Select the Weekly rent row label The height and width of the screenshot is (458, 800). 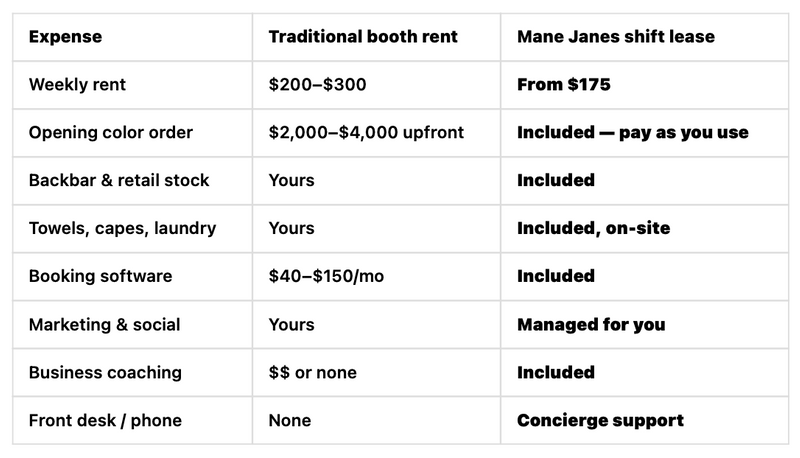click(x=77, y=85)
